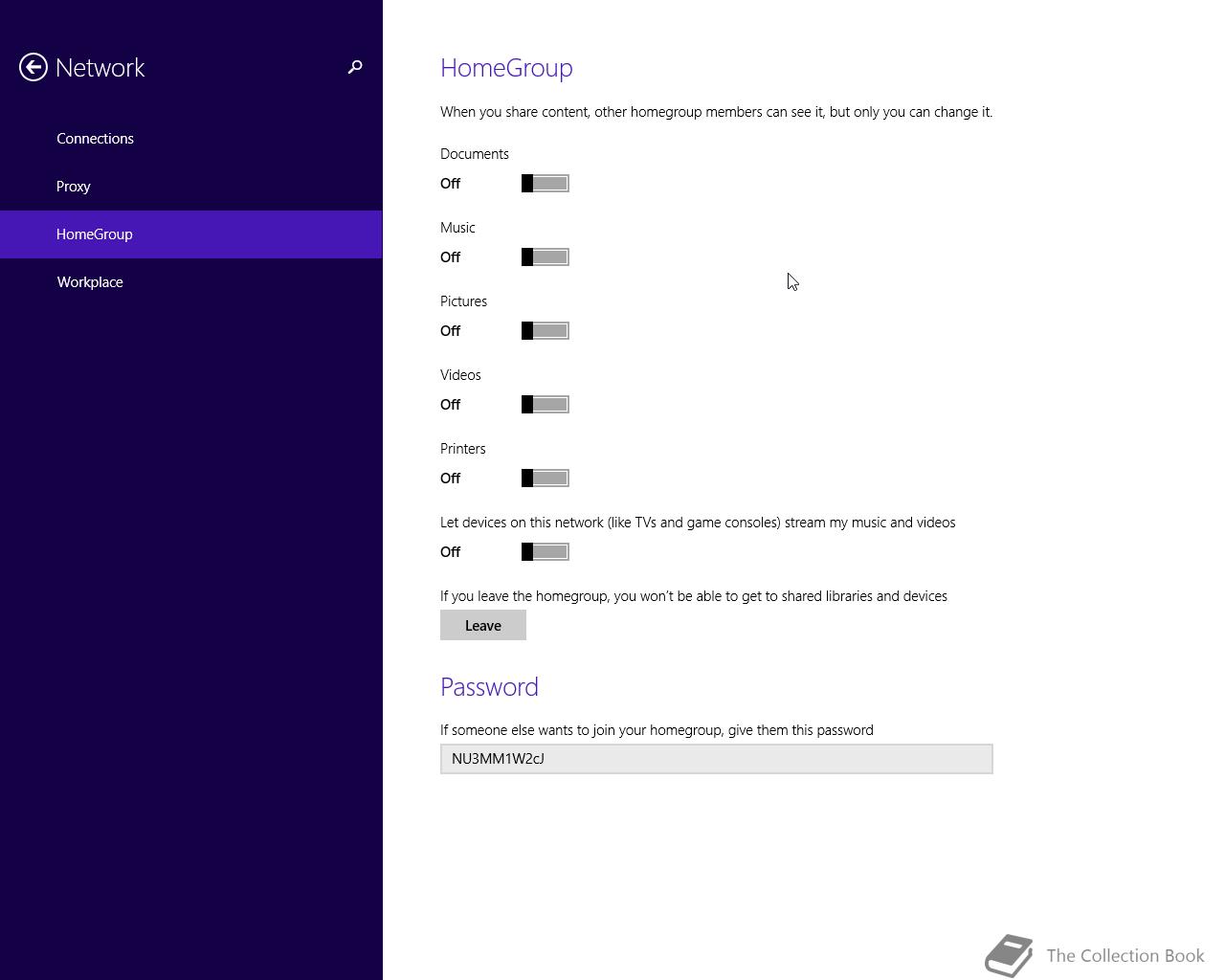Click the HomeGroup page heading

point(506,68)
